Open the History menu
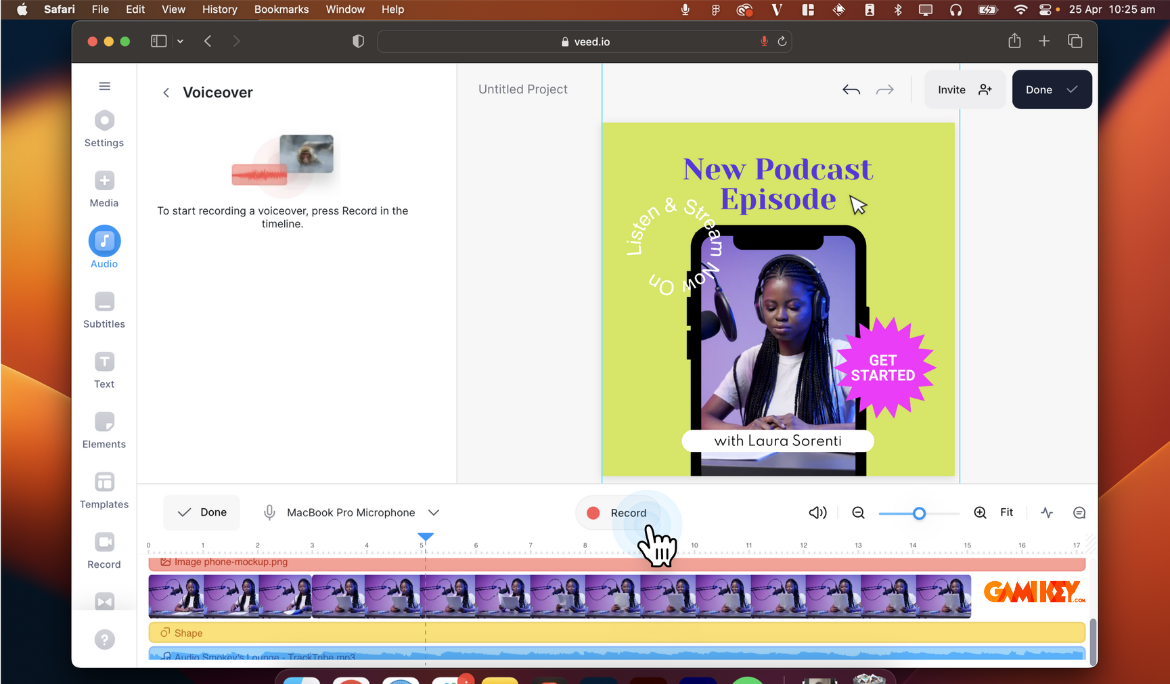Screen dimensions: 1170x684 click(x=219, y=9)
